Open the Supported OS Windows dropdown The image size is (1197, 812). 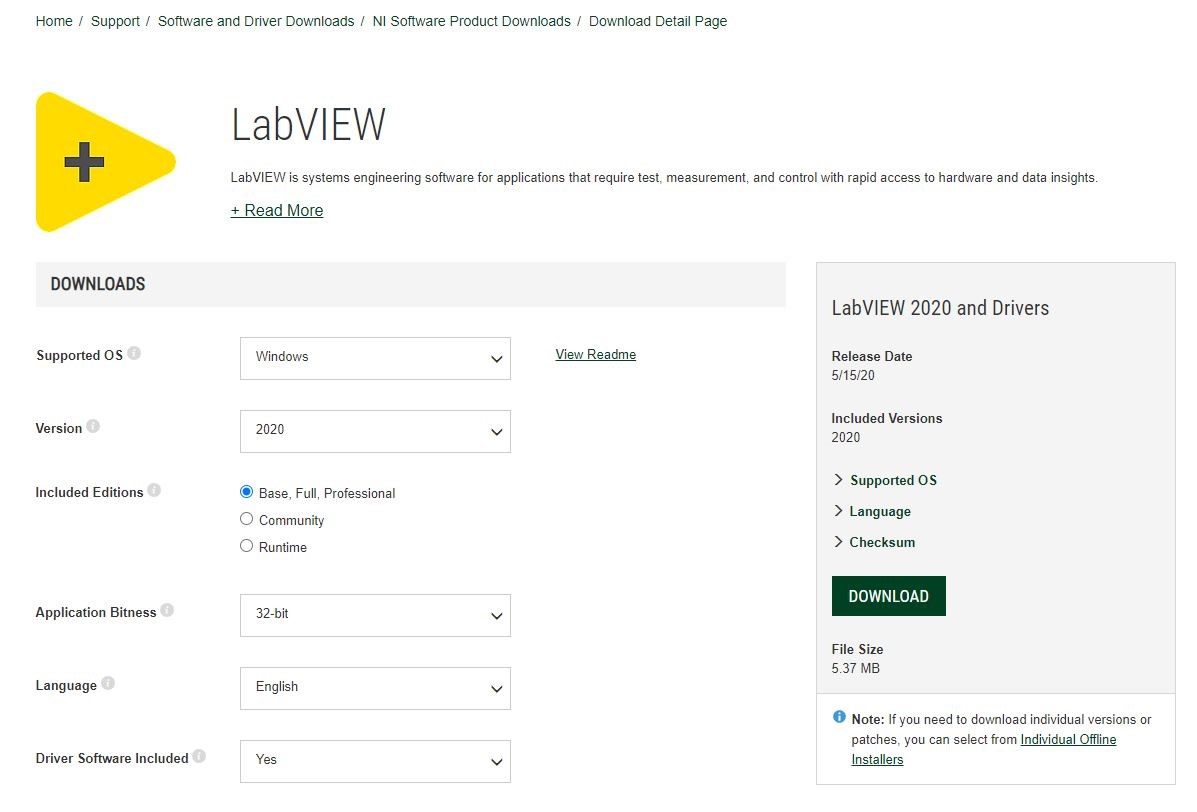tap(375, 358)
